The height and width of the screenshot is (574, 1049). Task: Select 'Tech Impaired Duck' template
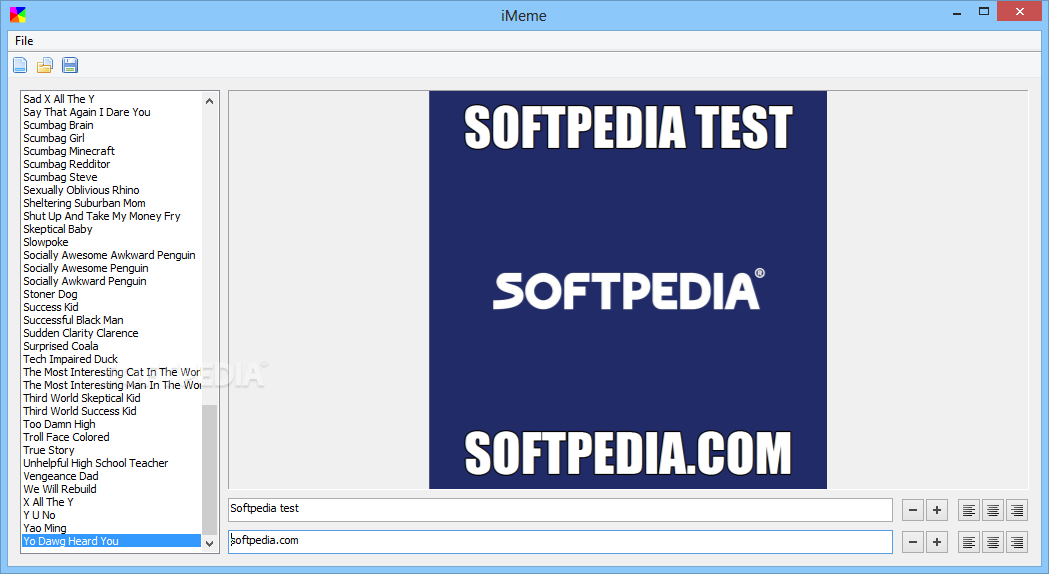[70, 359]
